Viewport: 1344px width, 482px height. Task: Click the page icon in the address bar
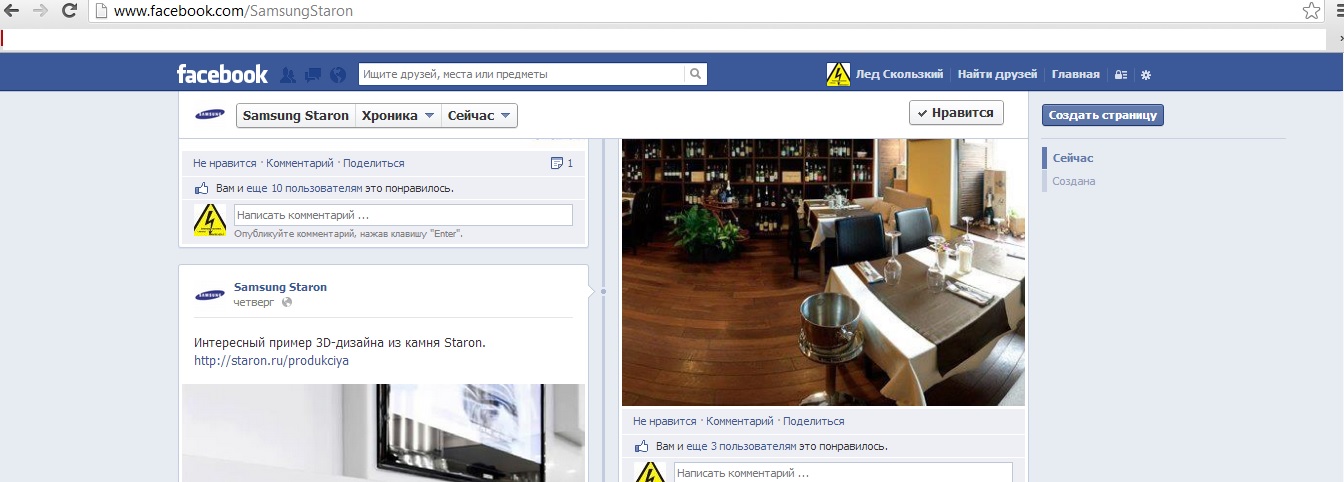click(100, 11)
